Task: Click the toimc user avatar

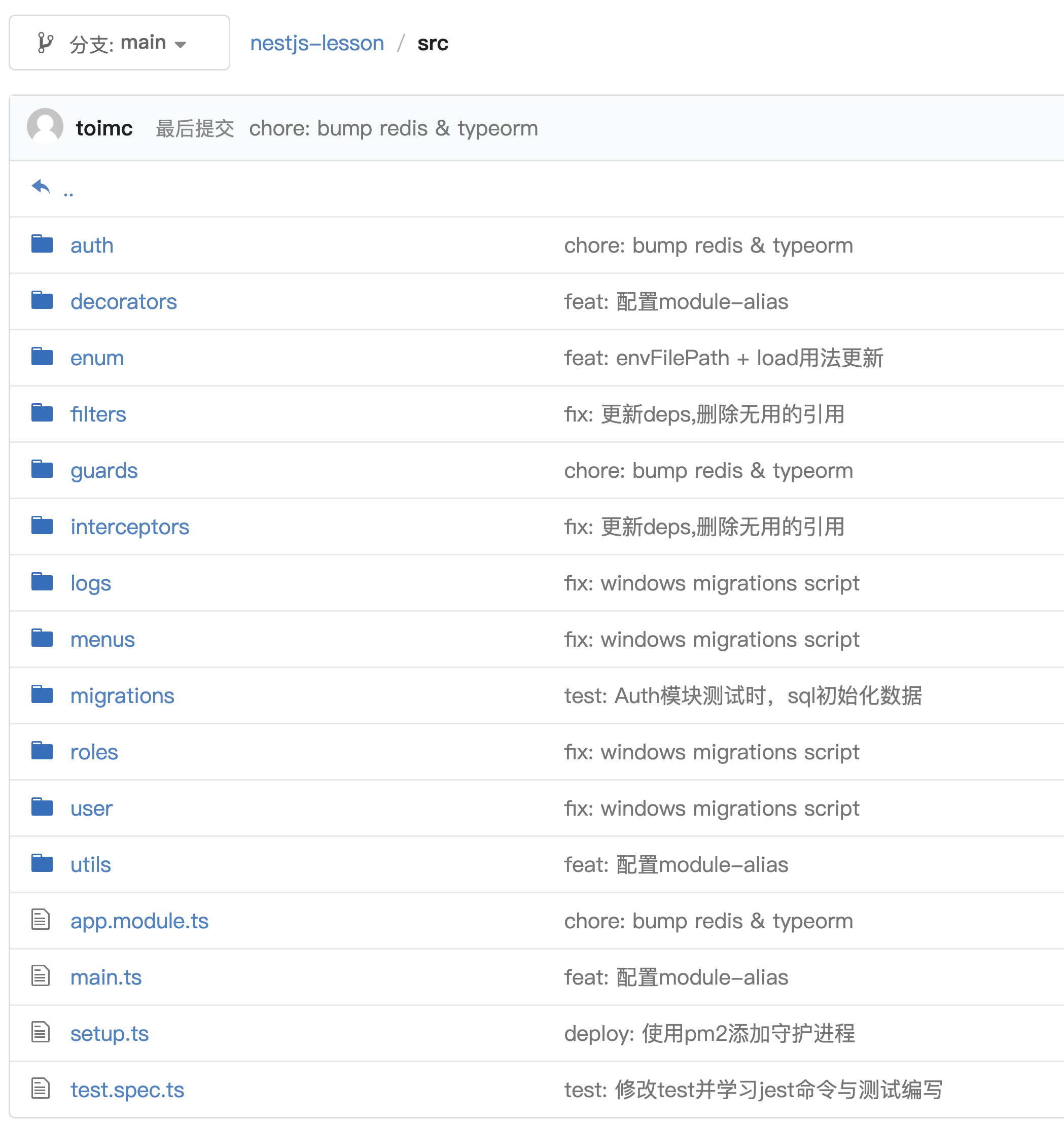Action: [45, 127]
